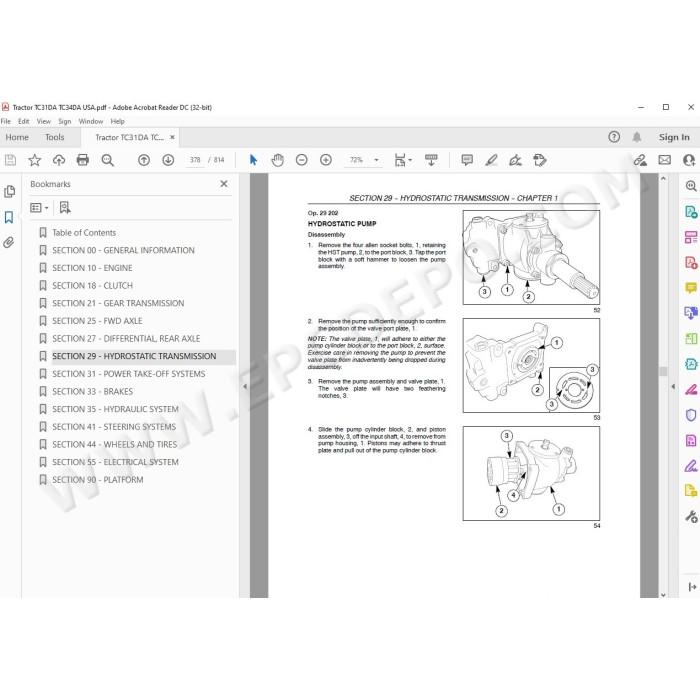Viewport: 700px width, 700px height.
Task: Open the Edit menu
Action: coord(24,121)
